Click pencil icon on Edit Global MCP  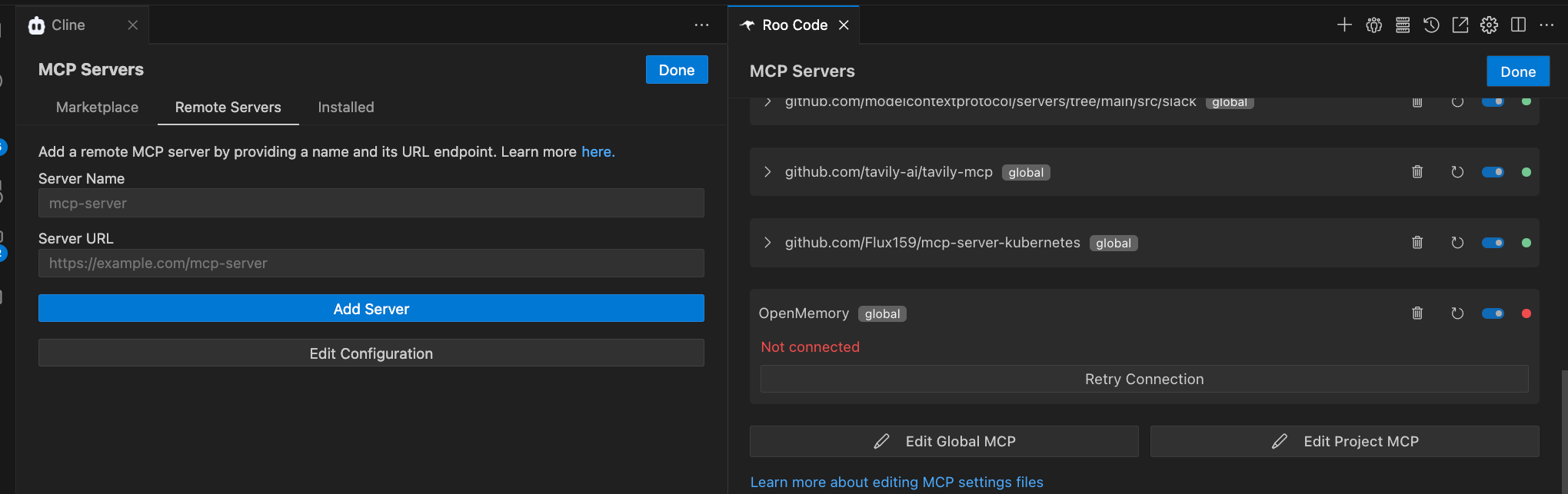882,441
